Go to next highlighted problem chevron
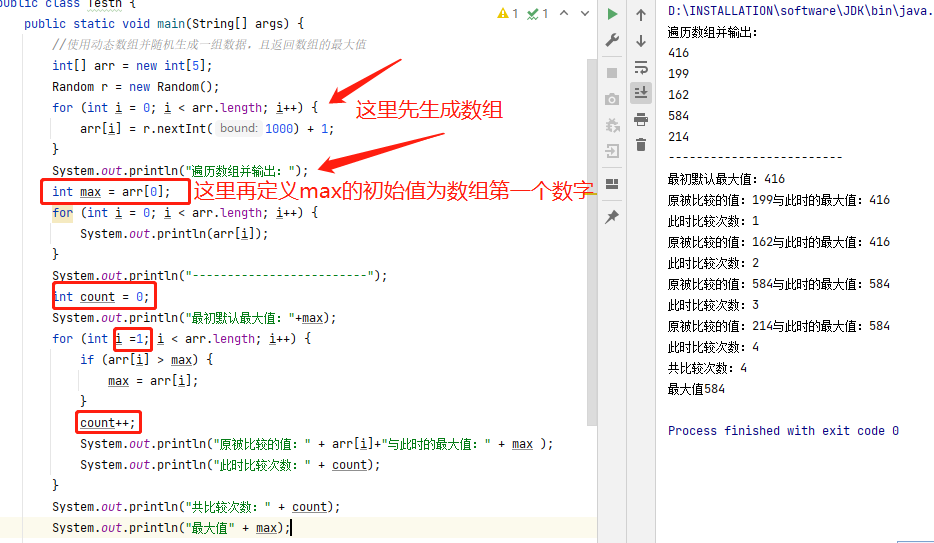The width and height of the screenshot is (934, 543). click(x=585, y=13)
